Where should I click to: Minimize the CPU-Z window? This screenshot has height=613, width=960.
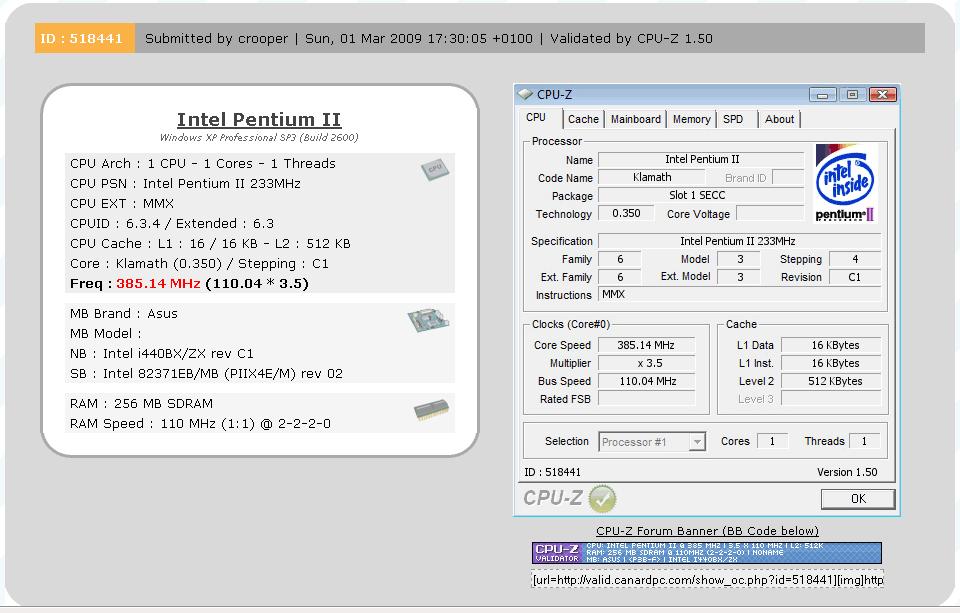click(822, 95)
